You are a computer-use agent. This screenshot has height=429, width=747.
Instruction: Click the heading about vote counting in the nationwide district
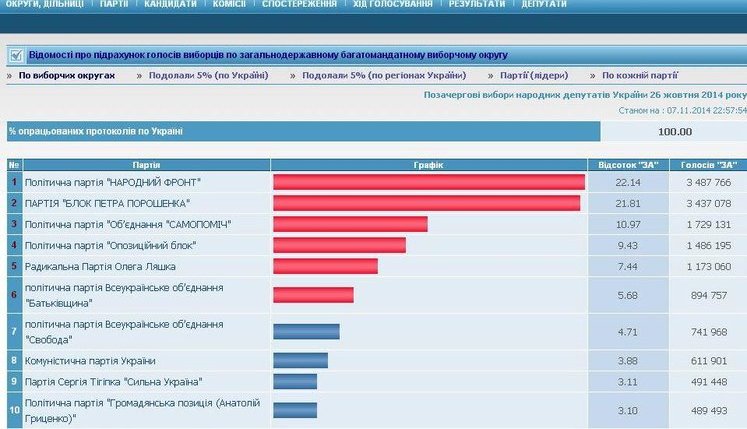click(268, 55)
